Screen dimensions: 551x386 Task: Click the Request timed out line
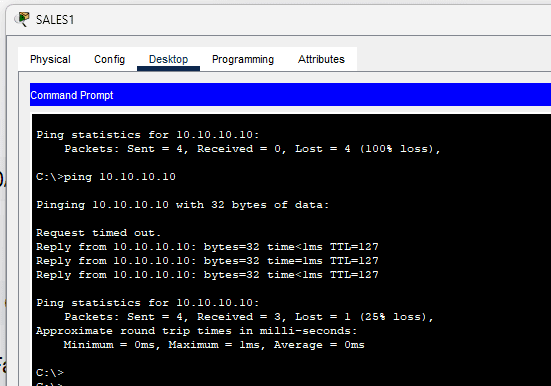pos(98,233)
